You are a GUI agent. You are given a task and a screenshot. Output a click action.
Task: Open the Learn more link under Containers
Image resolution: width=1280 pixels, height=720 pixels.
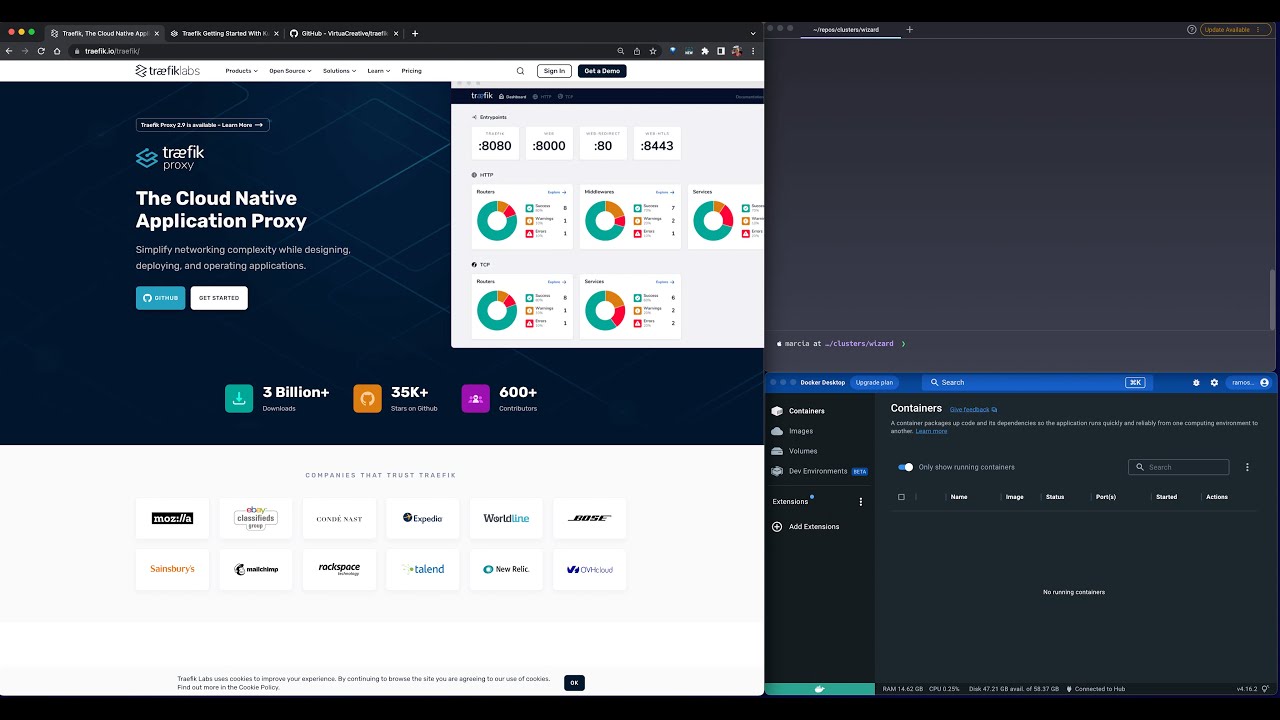tap(931, 431)
